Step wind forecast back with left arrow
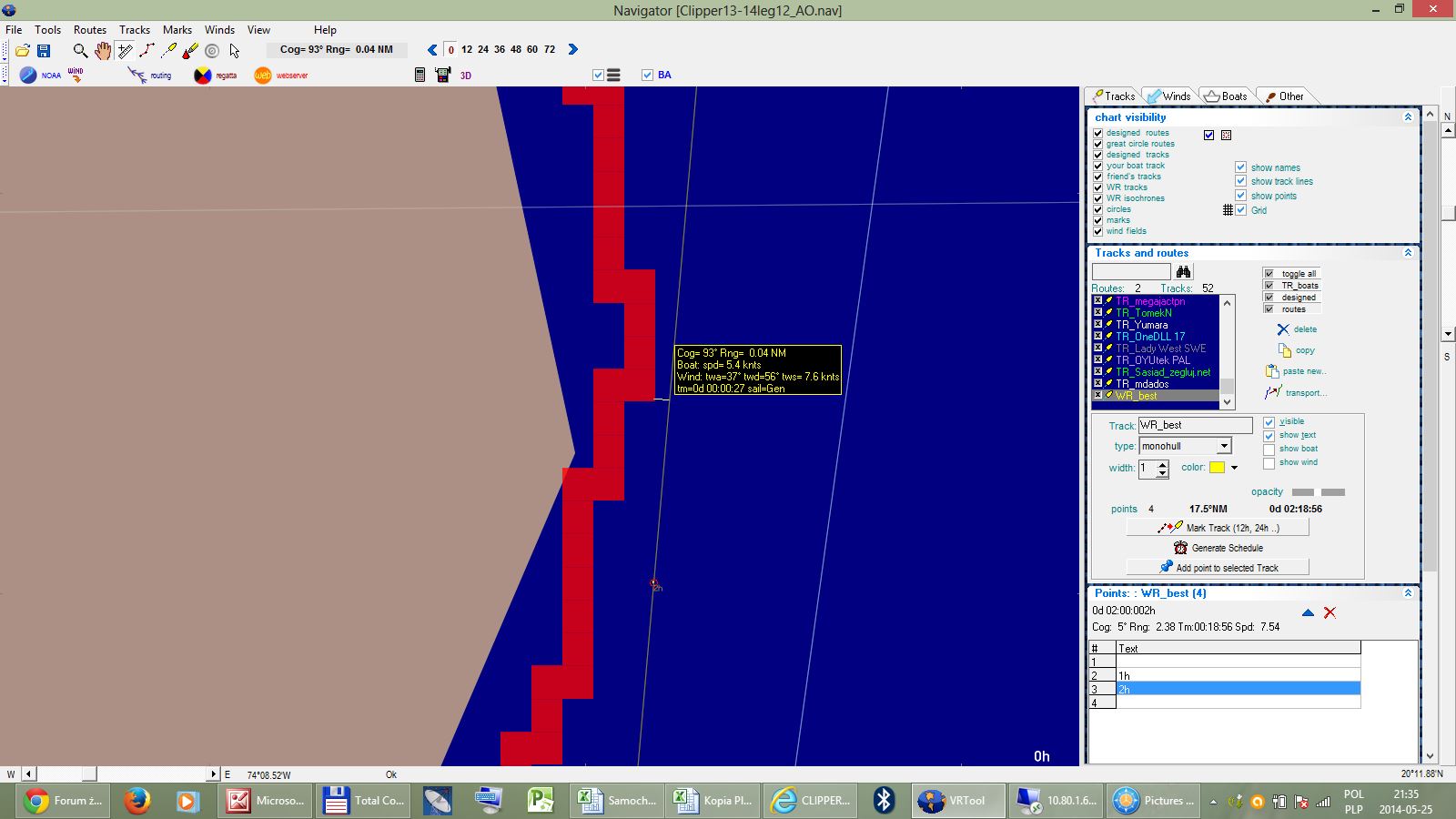Viewport: 1456px width, 819px height. (x=432, y=49)
